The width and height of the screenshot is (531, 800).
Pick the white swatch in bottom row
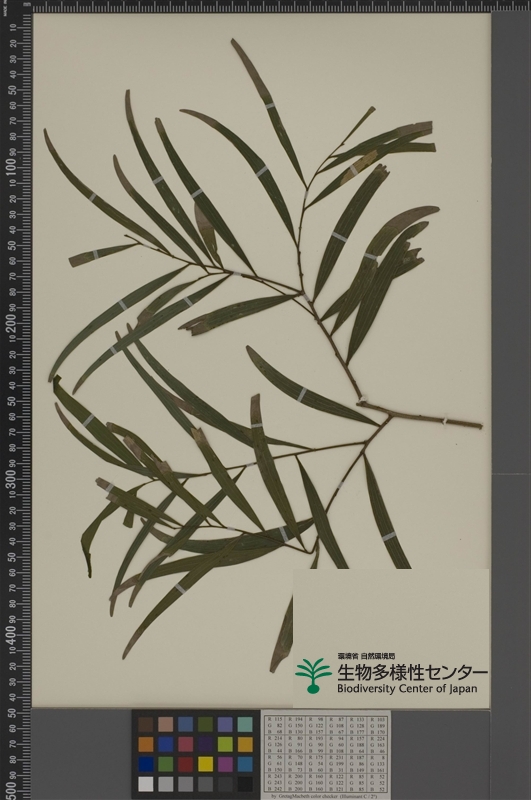point(145,784)
